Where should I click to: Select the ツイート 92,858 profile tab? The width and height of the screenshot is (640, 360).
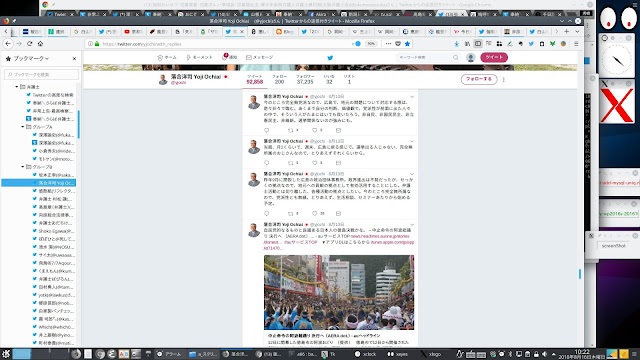coord(255,80)
